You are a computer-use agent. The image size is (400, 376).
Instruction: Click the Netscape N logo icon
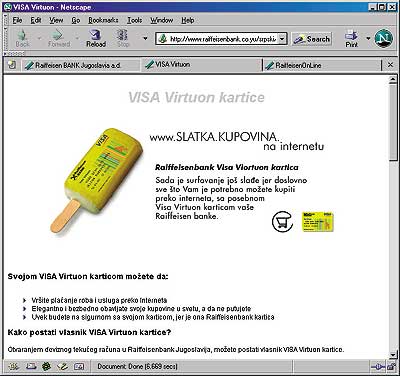click(384, 38)
